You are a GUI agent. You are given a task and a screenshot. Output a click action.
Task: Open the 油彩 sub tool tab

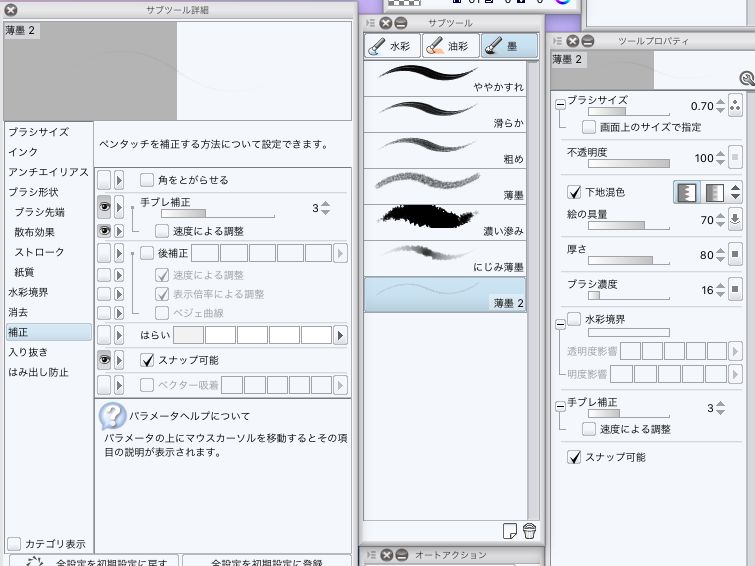coord(449,46)
